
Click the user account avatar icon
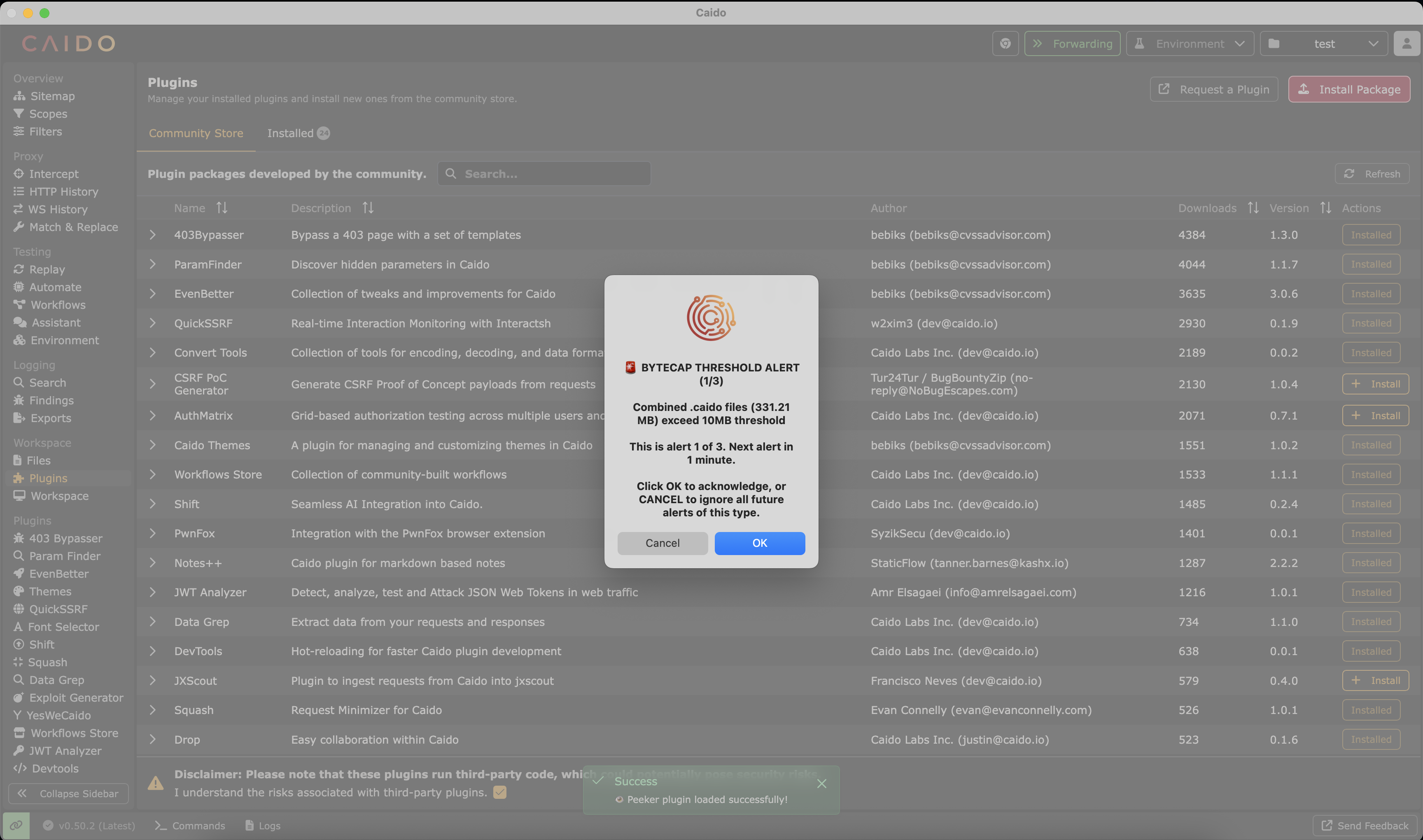[x=1407, y=44]
